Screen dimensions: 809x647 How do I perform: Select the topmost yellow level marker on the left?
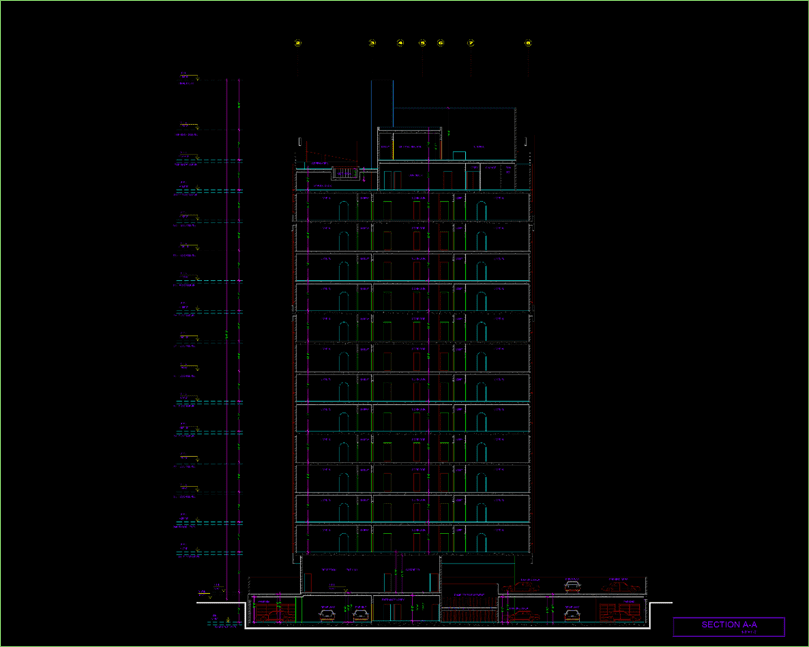[x=189, y=77]
